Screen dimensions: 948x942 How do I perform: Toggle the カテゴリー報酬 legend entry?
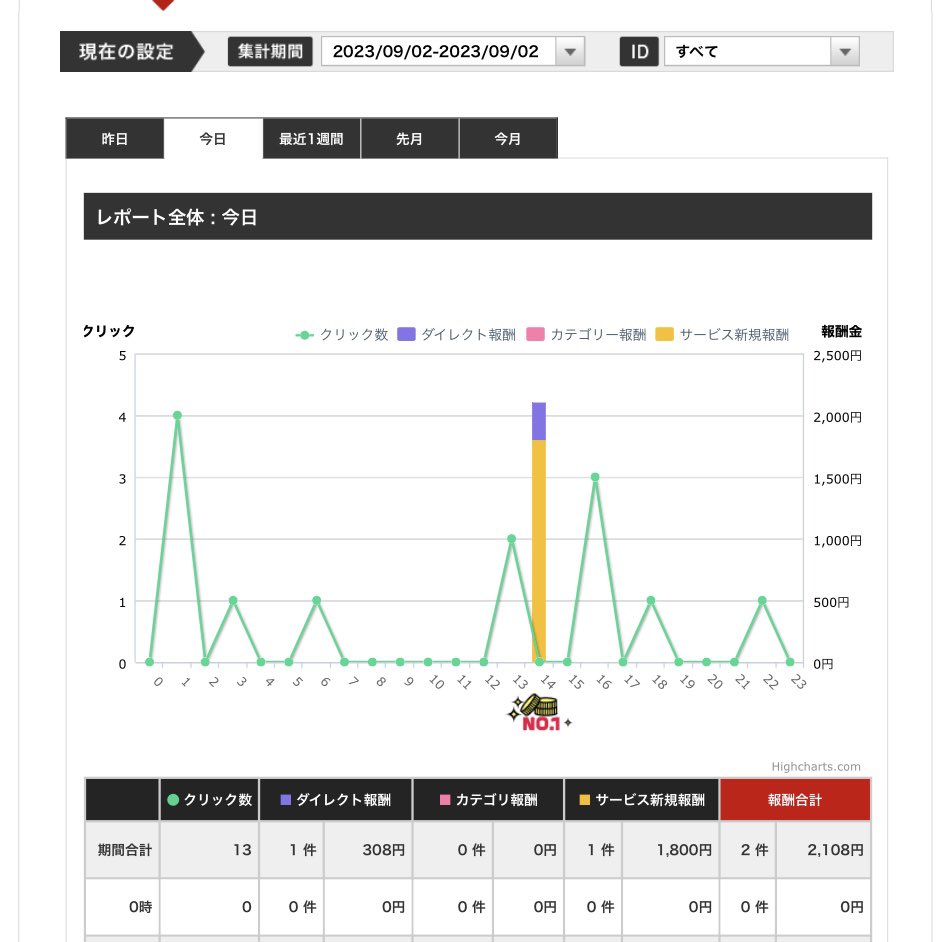pos(586,334)
